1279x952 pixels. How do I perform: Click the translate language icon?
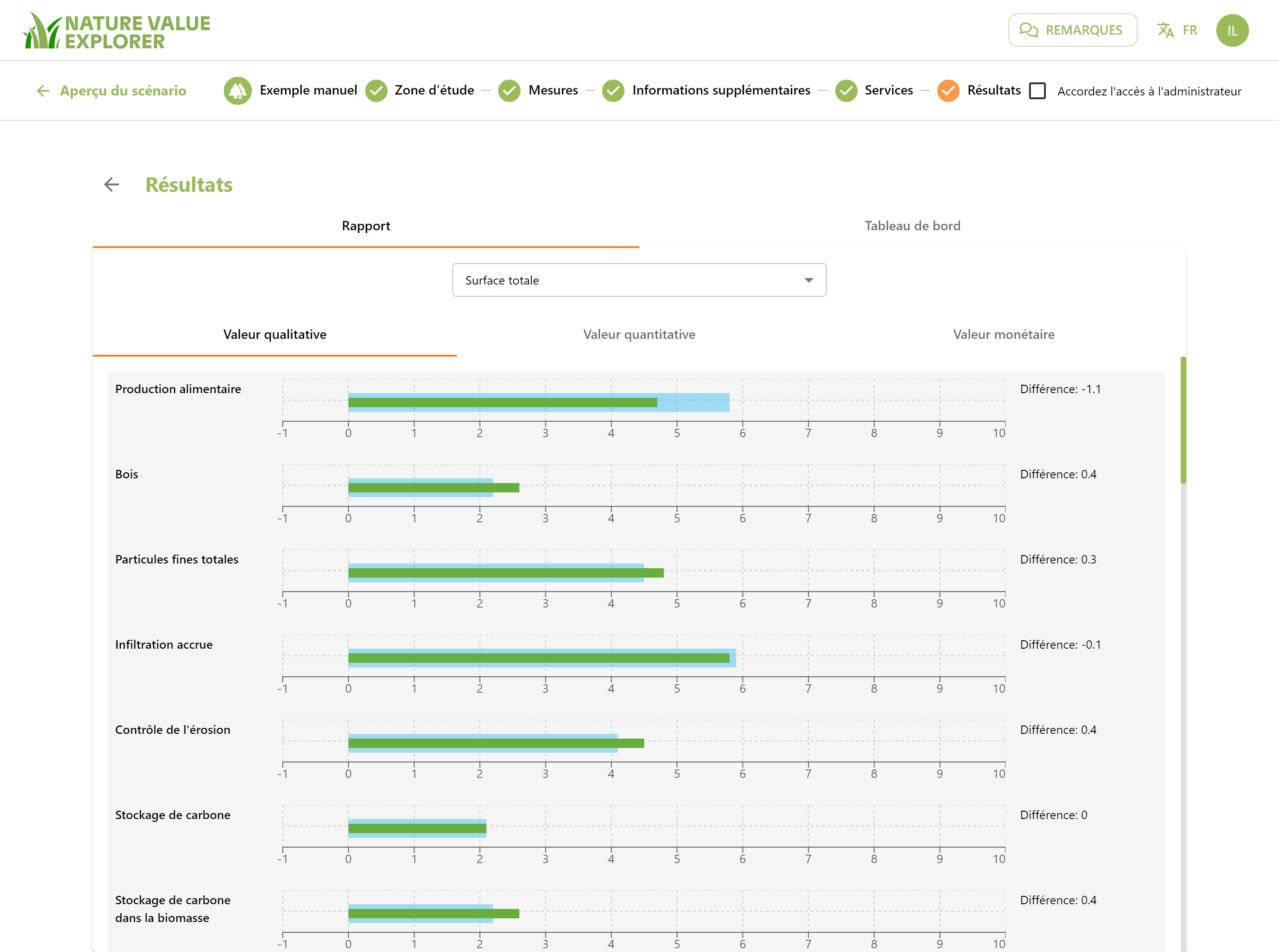tap(1165, 30)
